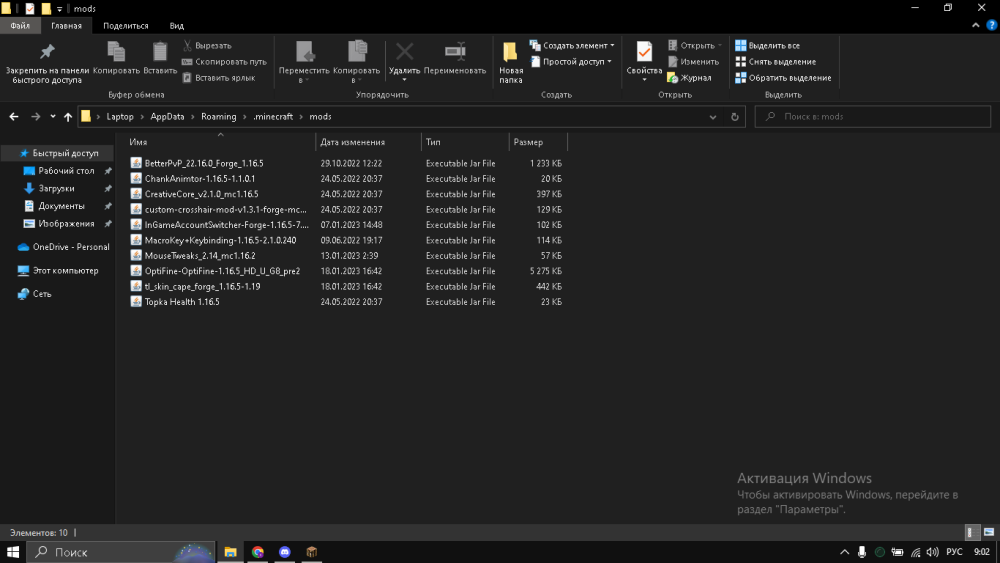Open Создать элемент dropdown
Screen dimensions: 1000x563
coord(572,46)
